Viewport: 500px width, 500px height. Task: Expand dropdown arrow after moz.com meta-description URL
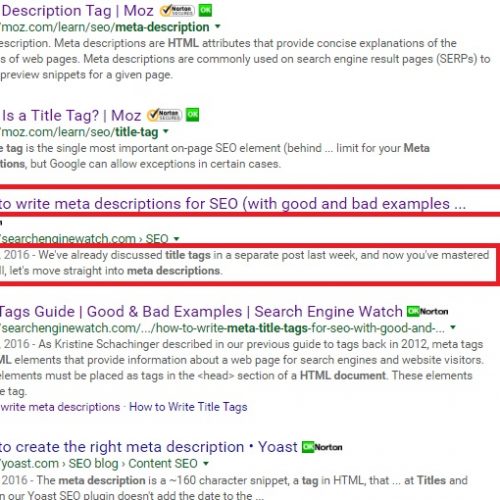tap(218, 26)
